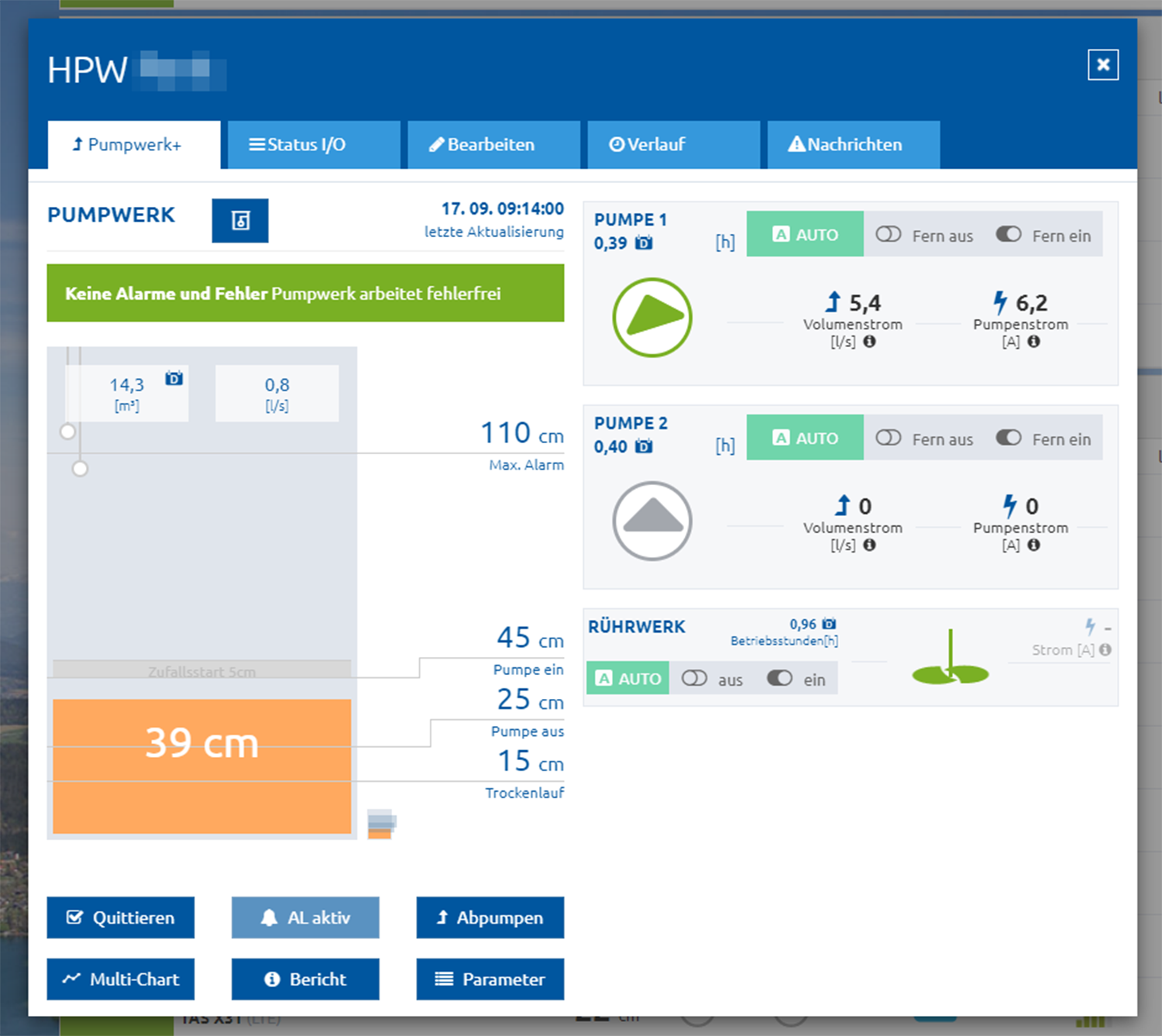Image resolution: width=1162 pixels, height=1036 pixels.
Task: Click the Abpumpen button
Action: tap(490, 917)
